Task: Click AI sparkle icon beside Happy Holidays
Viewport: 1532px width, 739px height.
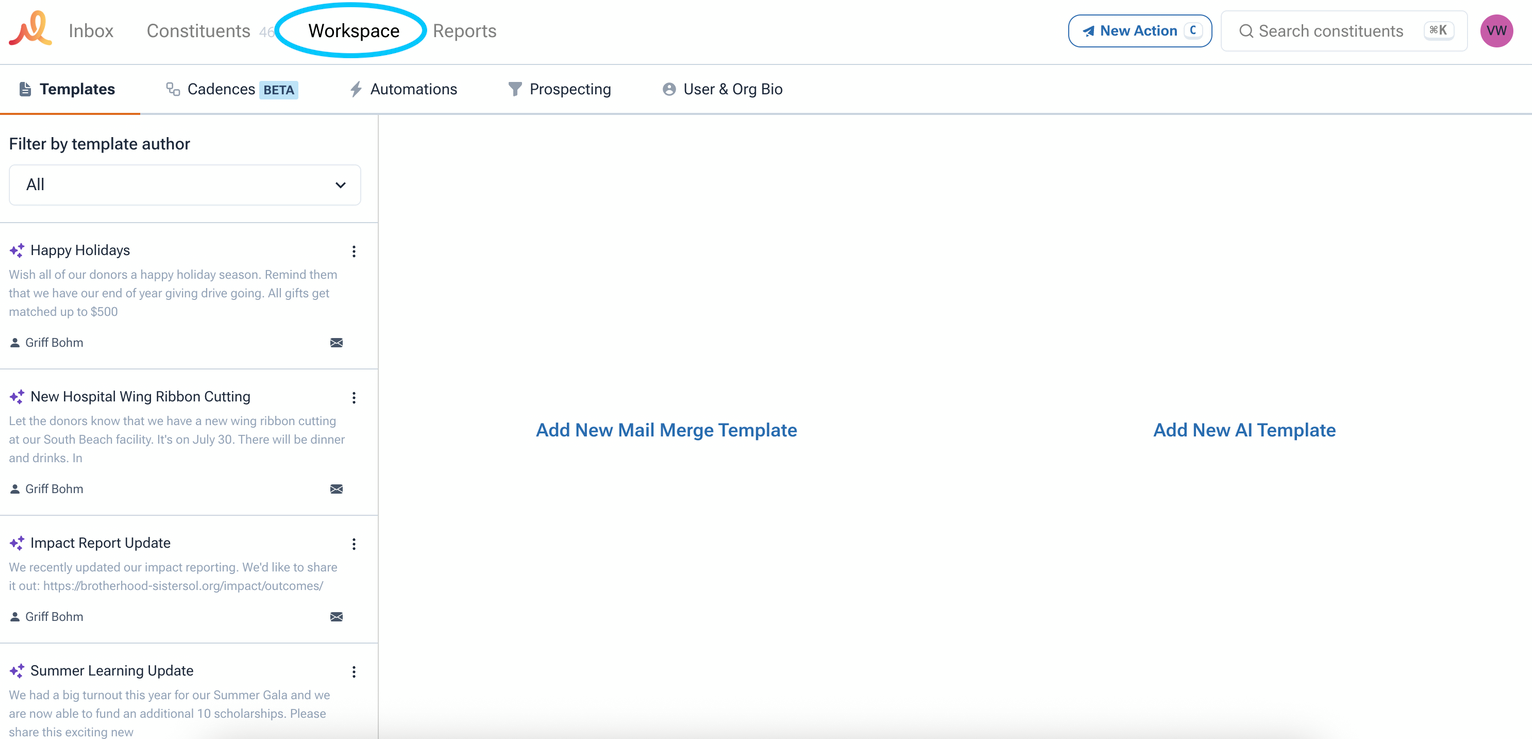Action: click(17, 251)
